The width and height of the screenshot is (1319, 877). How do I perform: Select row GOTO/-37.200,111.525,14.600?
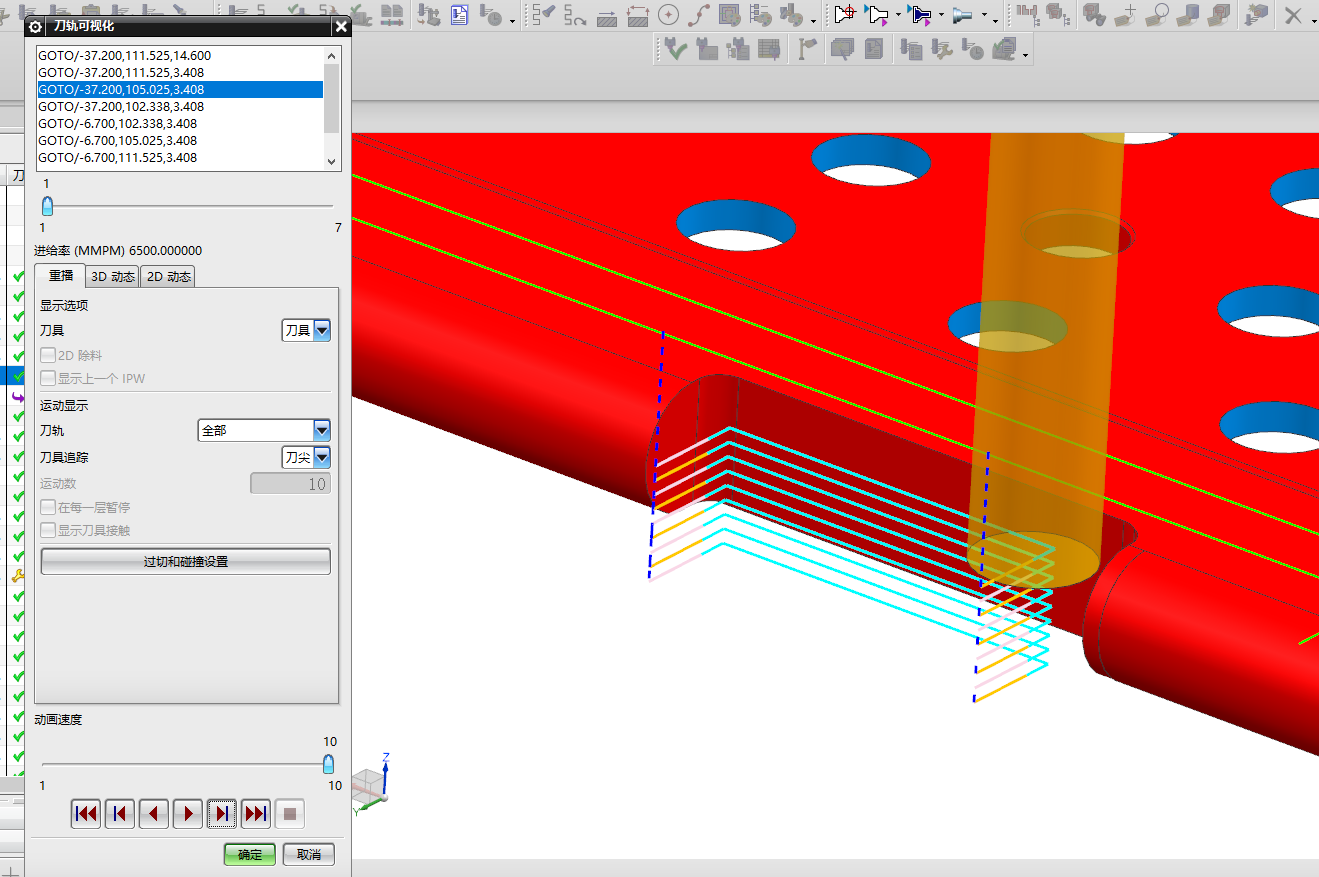tap(180, 56)
